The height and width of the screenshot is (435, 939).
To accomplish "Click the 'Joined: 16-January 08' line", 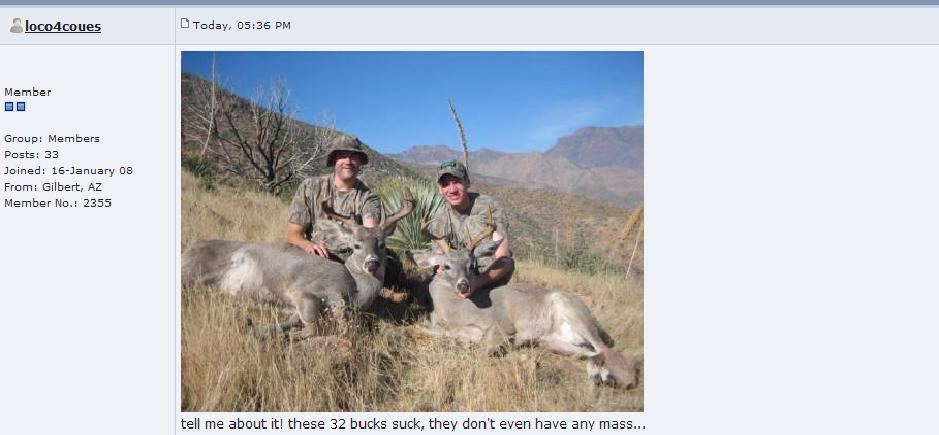I will [68, 171].
